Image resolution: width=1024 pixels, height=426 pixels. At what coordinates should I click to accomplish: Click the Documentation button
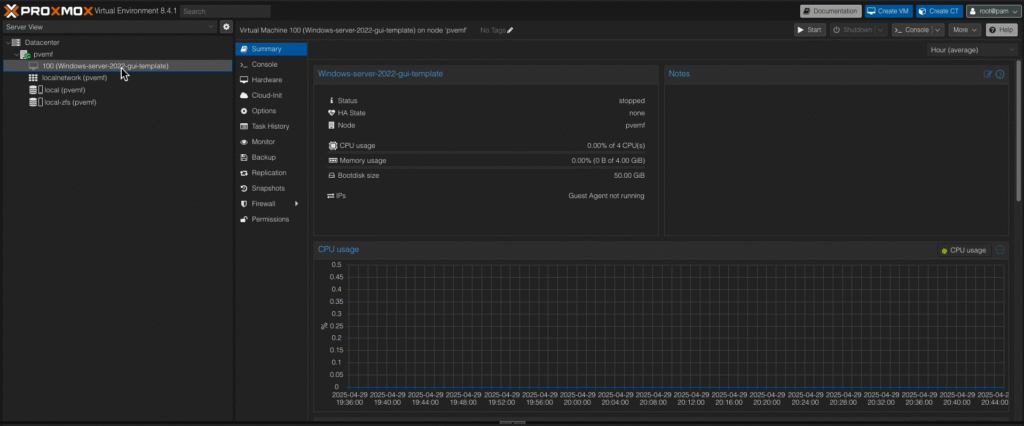click(x=831, y=11)
